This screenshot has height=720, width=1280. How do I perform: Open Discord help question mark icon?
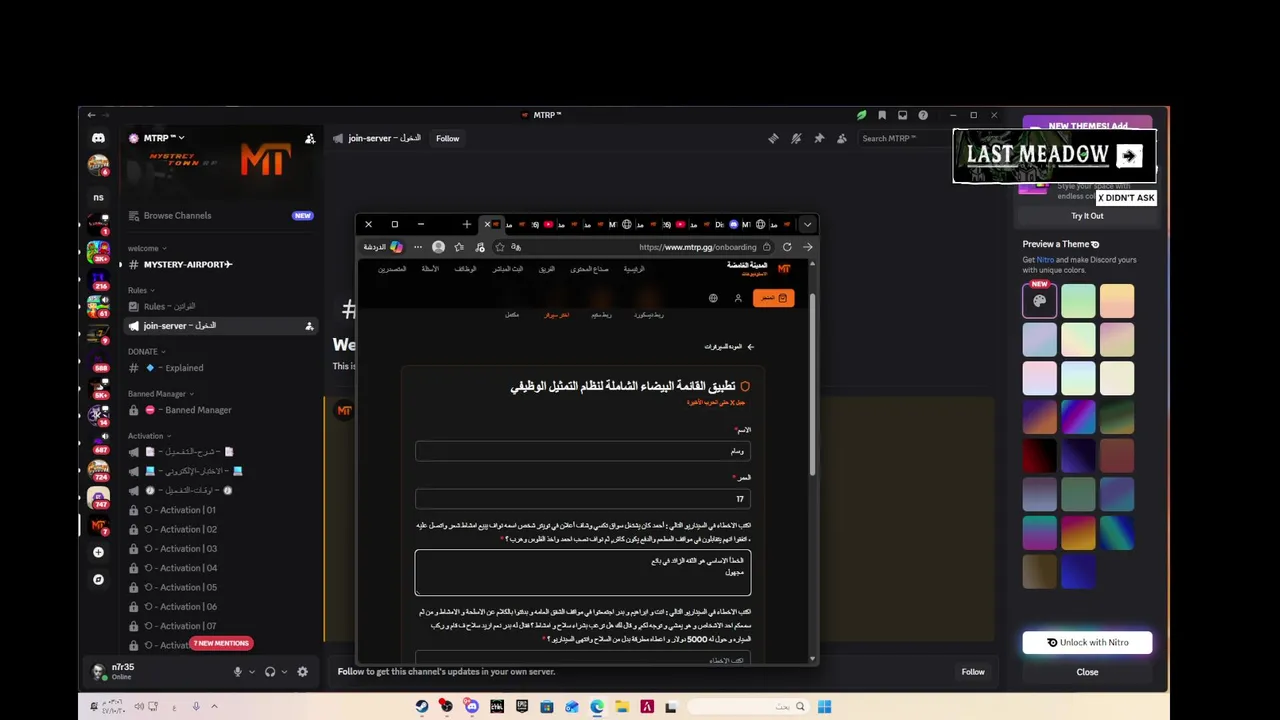click(923, 115)
